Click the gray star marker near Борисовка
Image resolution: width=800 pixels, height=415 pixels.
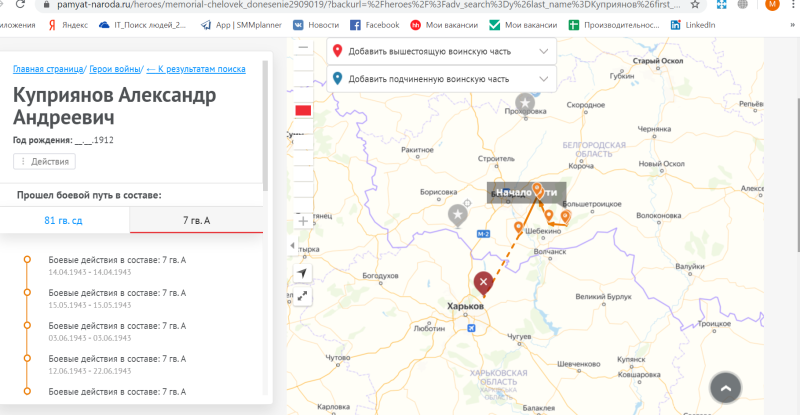(458, 213)
